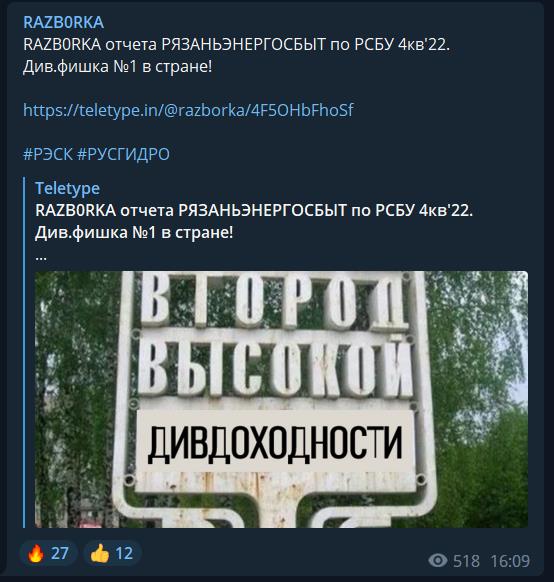Viewport: 554px width, 582px height.
Task: Open the RAZB0RKA channel name
Action: click(x=63, y=22)
